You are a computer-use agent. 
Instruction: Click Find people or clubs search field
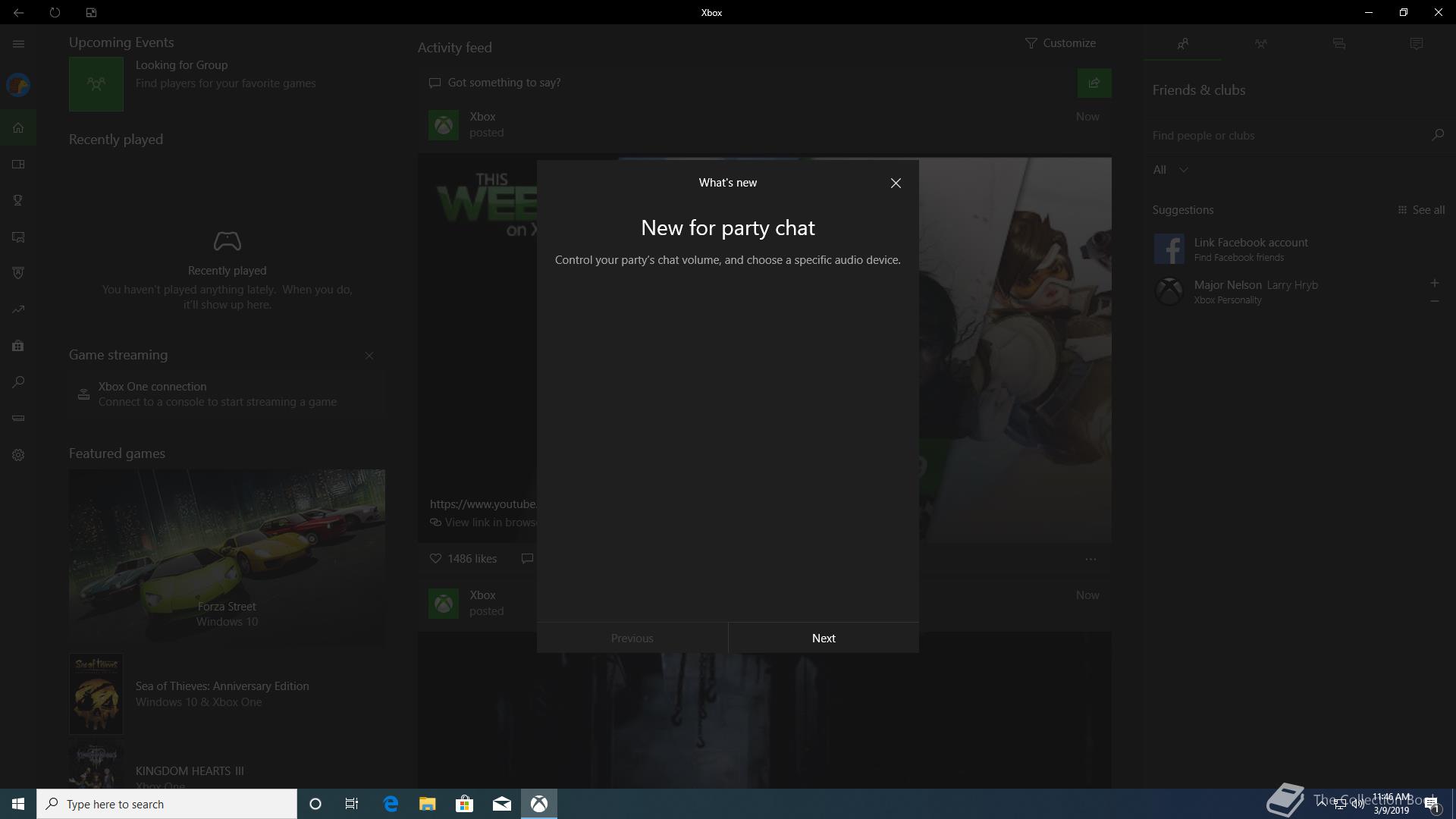click(x=1286, y=135)
